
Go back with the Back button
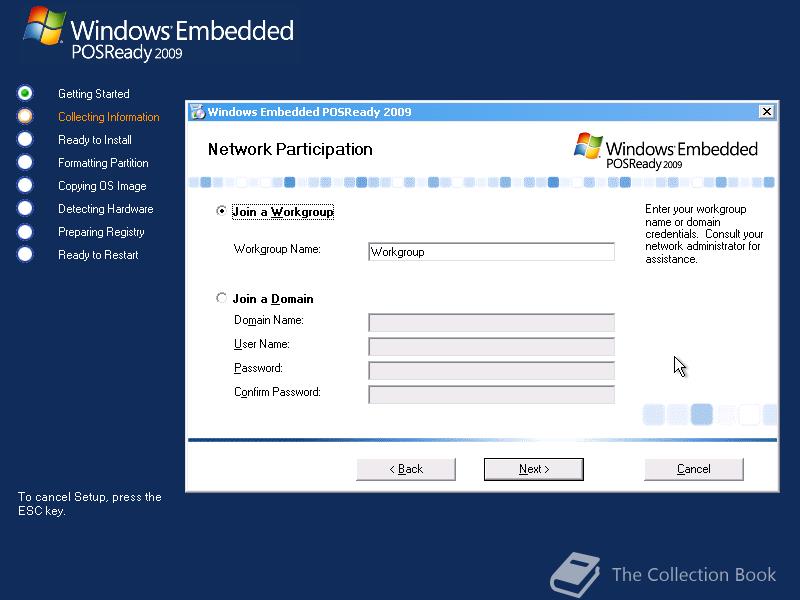(406, 469)
